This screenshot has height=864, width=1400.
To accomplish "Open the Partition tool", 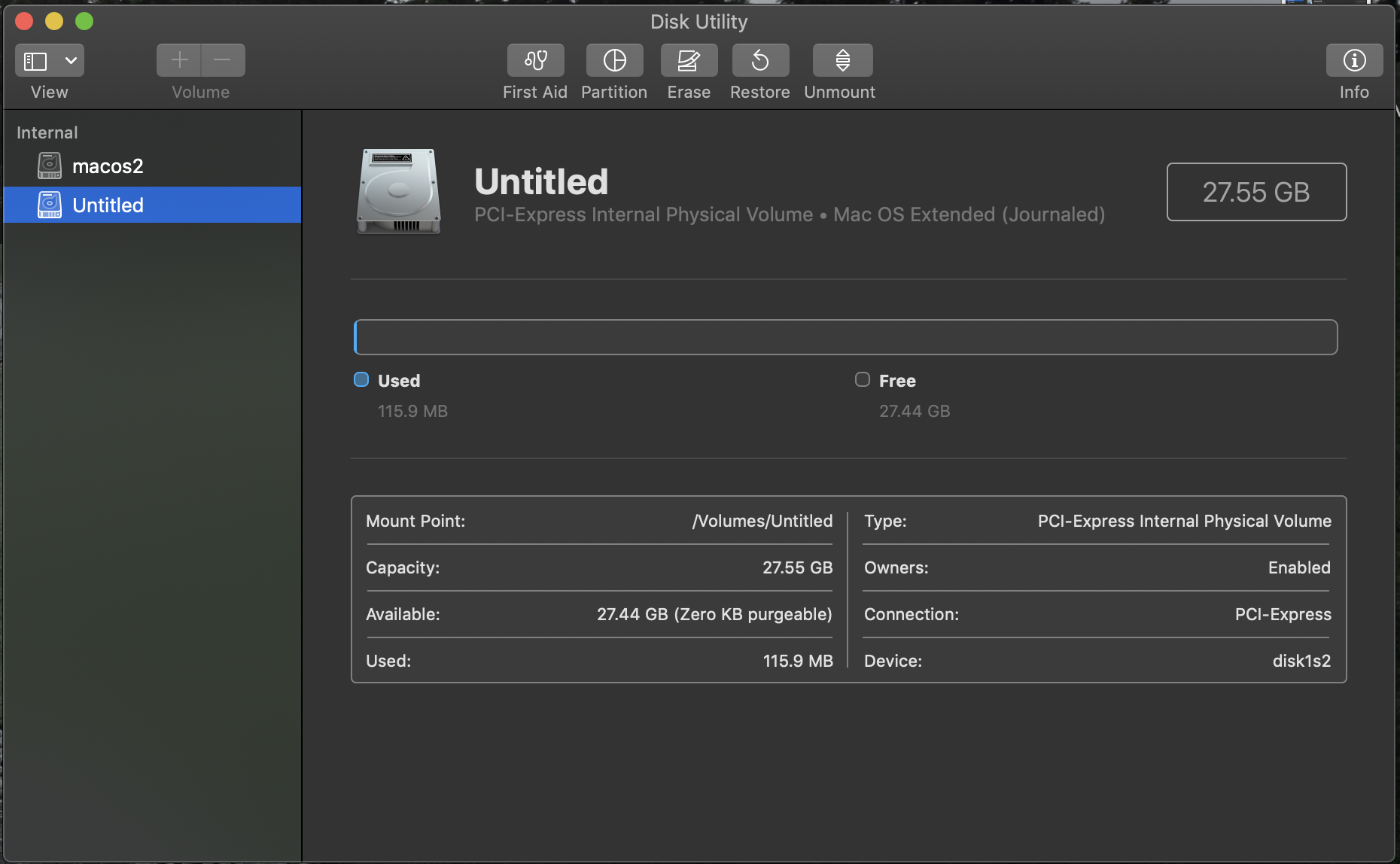I will pos(614,60).
